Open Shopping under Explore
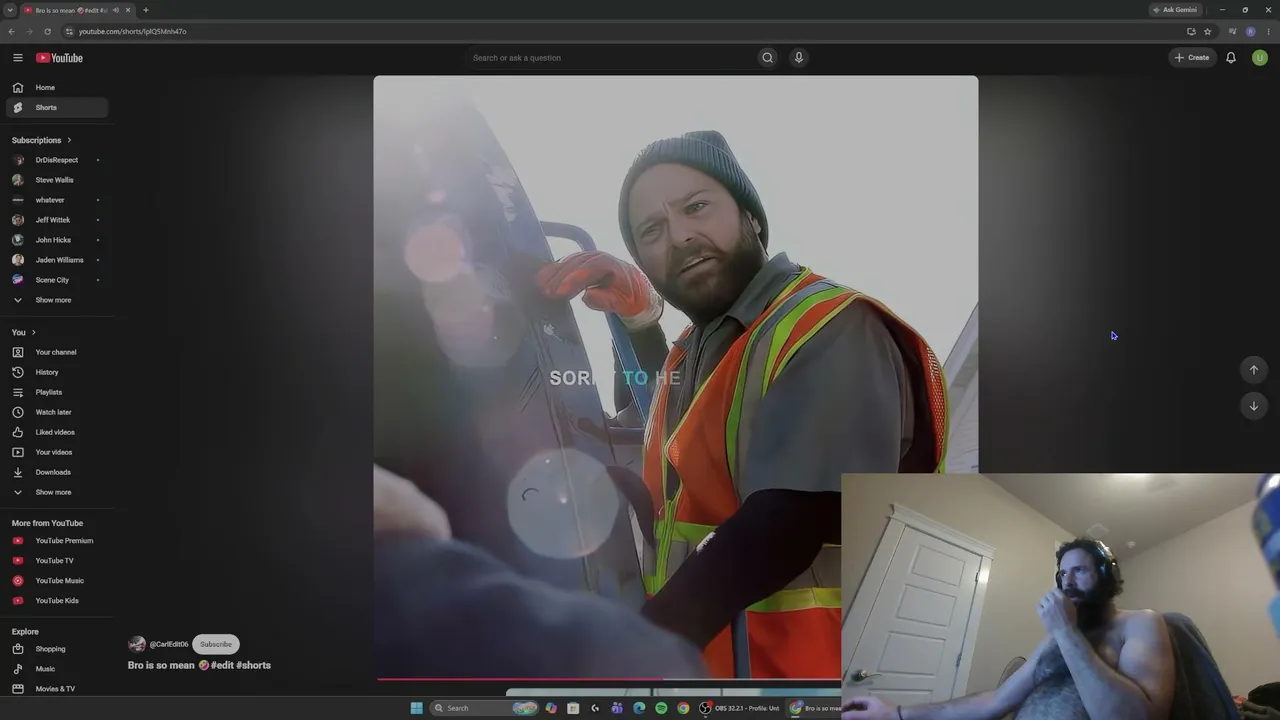This screenshot has width=1280, height=720. [56, 649]
